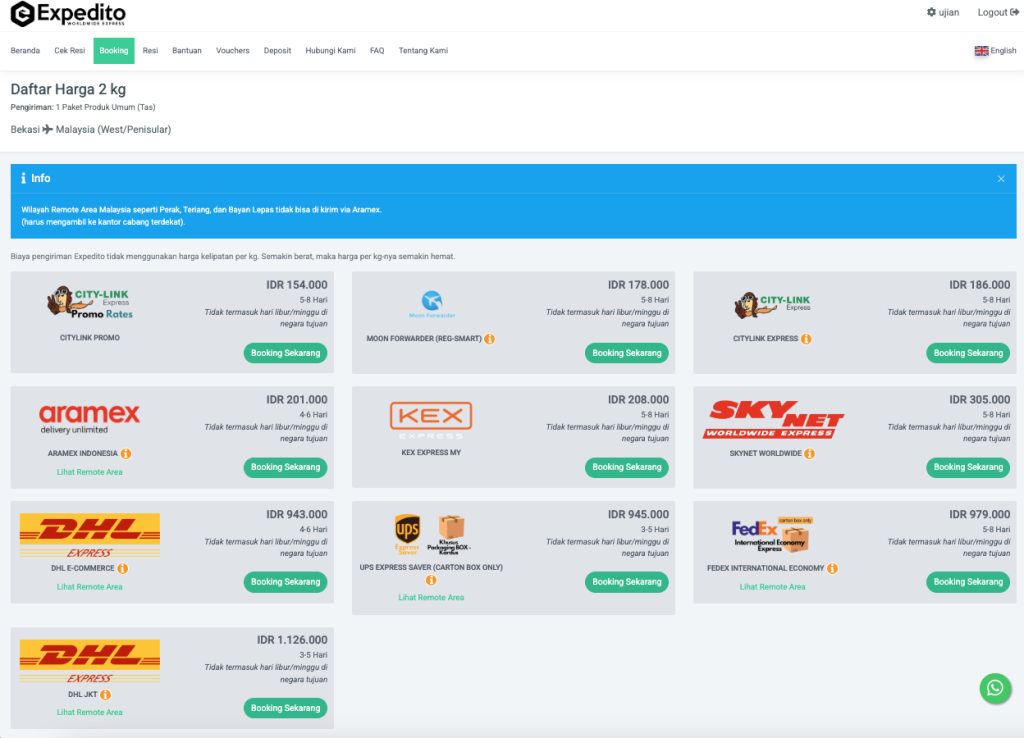Image resolution: width=1024 pixels, height=738 pixels.
Task: Click info icon beside FedEx International Economy
Action: click(832, 569)
